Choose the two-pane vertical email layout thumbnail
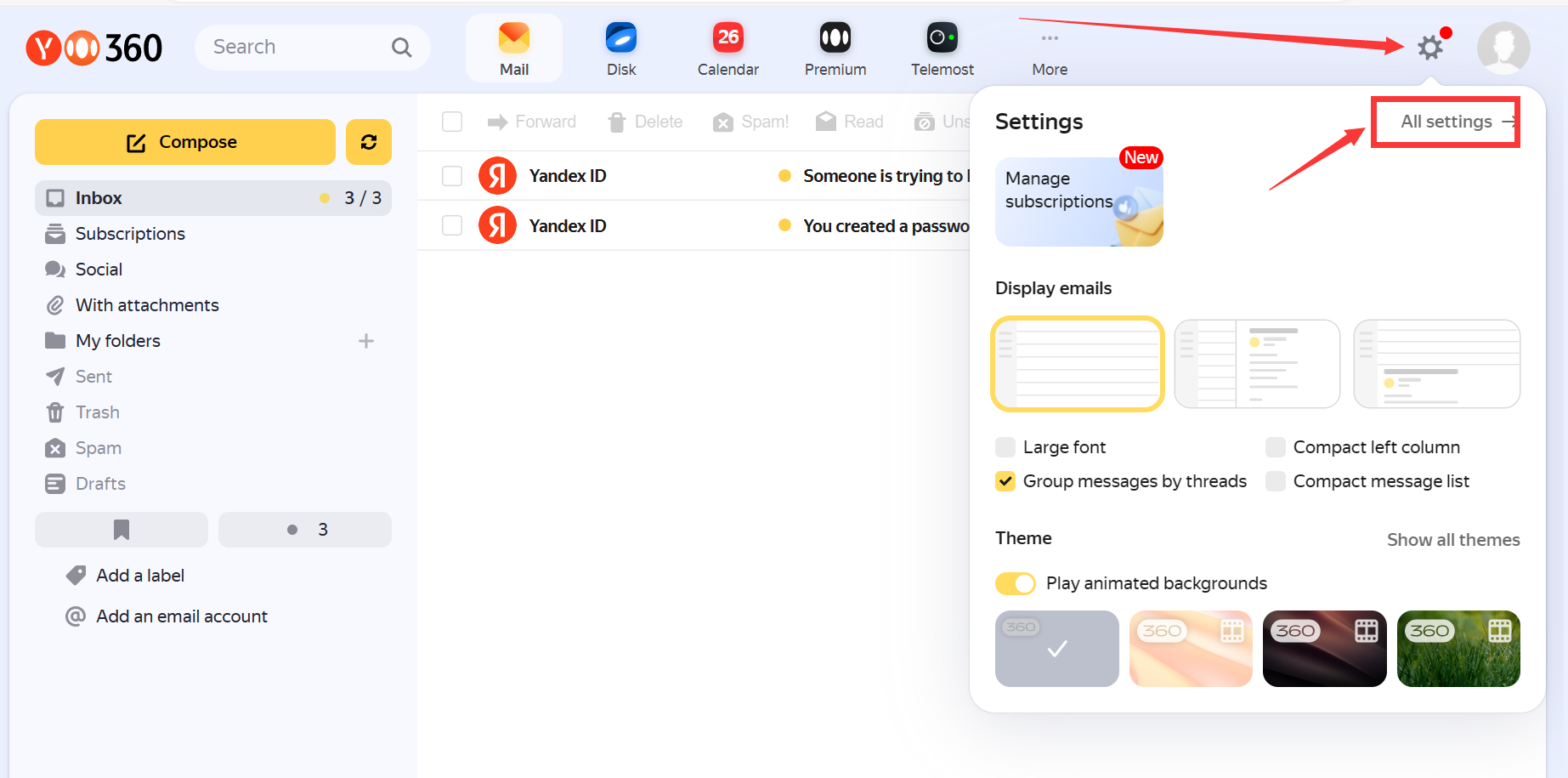The width and height of the screenshot is (1568, 778). (1257, 364)
